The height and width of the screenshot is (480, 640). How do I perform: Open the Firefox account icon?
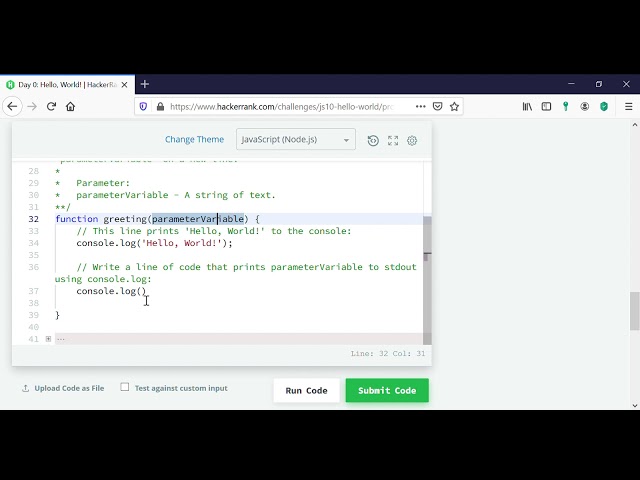585,107
